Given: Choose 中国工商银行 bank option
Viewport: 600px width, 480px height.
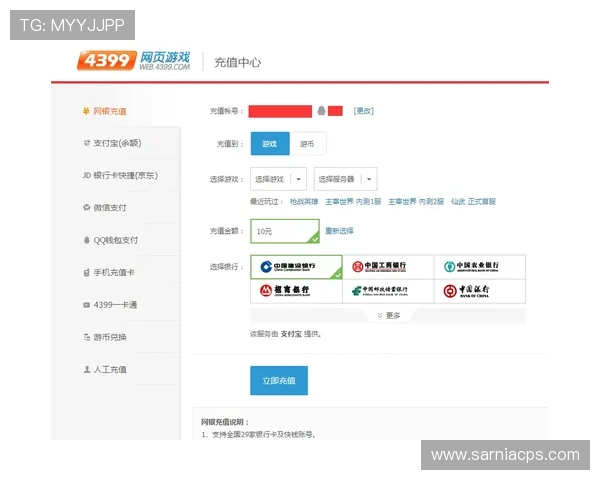Looking at the screenshot, I should click(x=385, y=266).
